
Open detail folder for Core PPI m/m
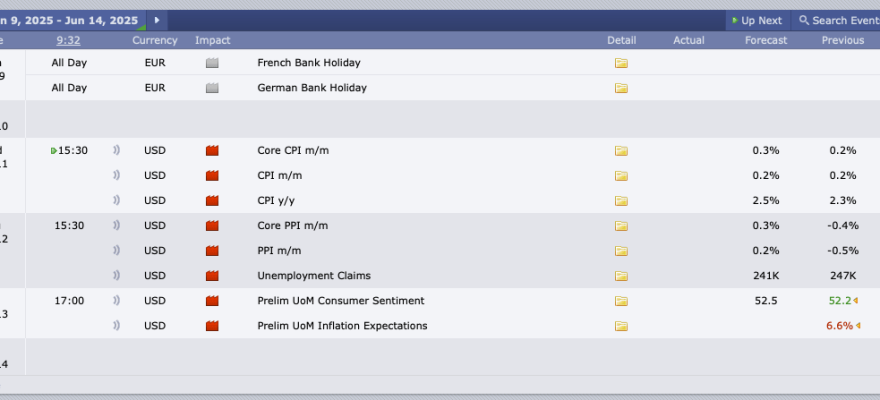[621, 226]
